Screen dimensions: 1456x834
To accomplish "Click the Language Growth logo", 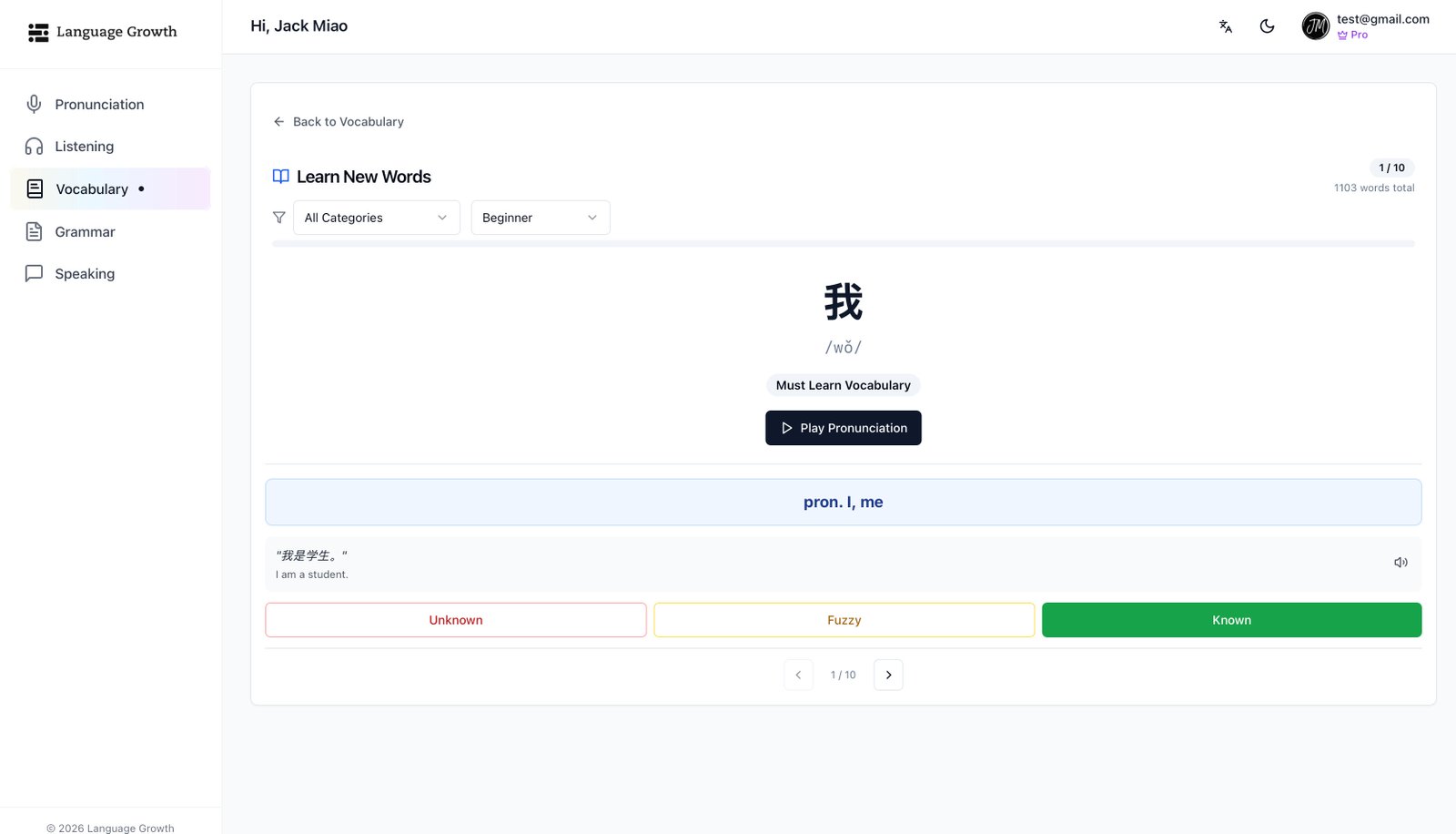I will pyautogui.click(x=102, y=32).
